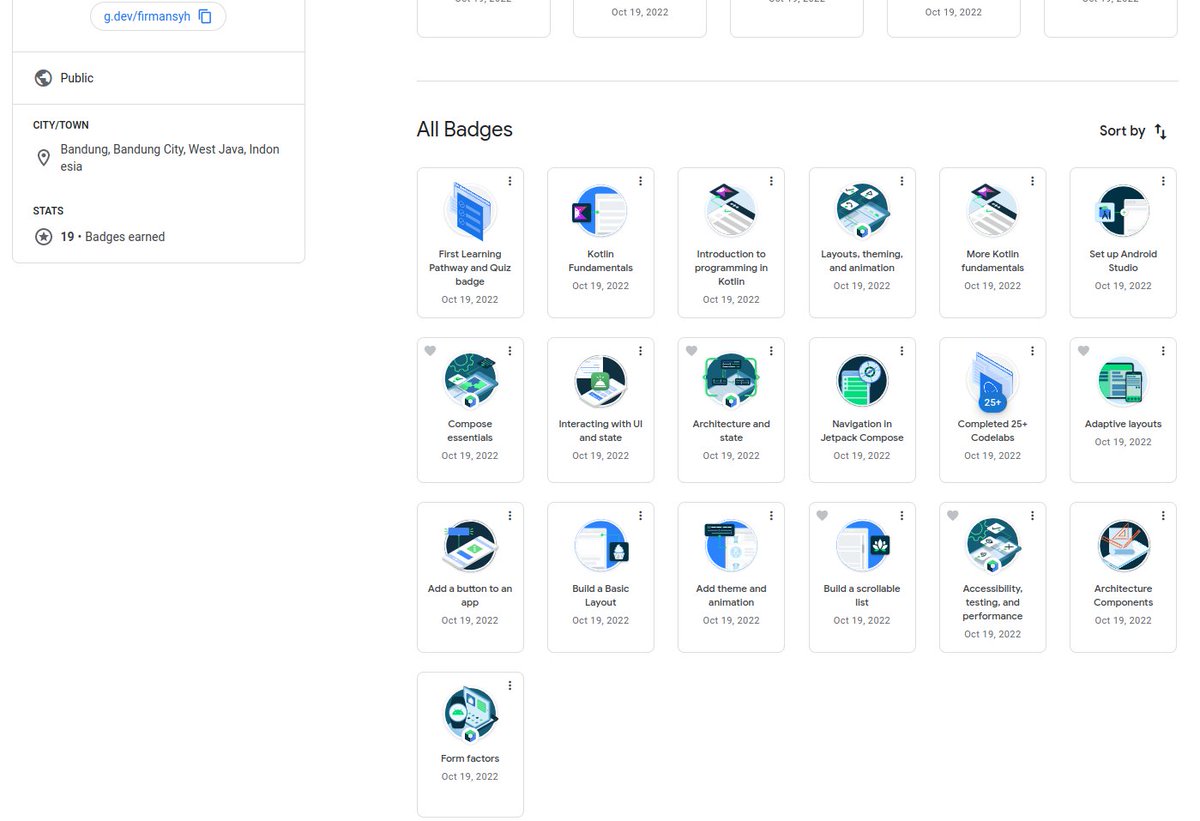The height and width of the screenshot is (821, 1200).
Task: Select the Build a Basic Layout badge icon
Action: (x=600, y=546)
